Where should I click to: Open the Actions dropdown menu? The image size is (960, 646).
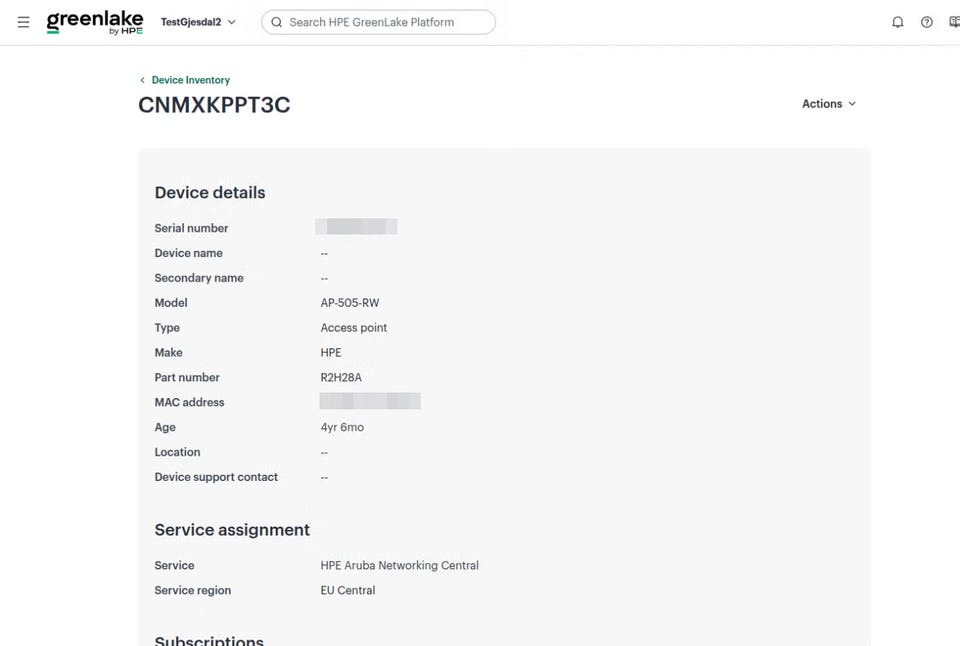(829, 103)
